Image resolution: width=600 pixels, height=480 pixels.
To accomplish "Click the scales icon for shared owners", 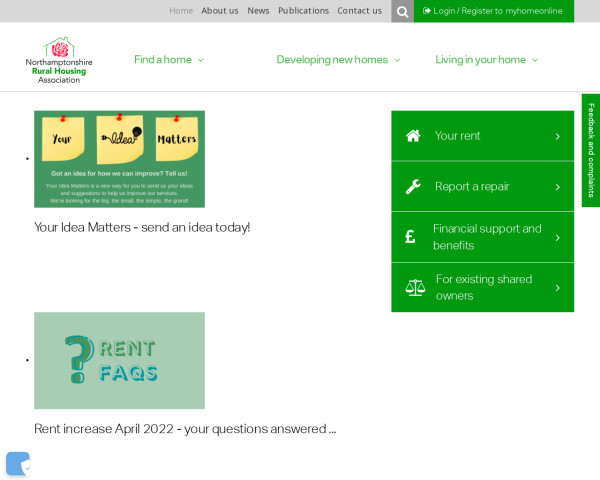I will coord(415,287).
